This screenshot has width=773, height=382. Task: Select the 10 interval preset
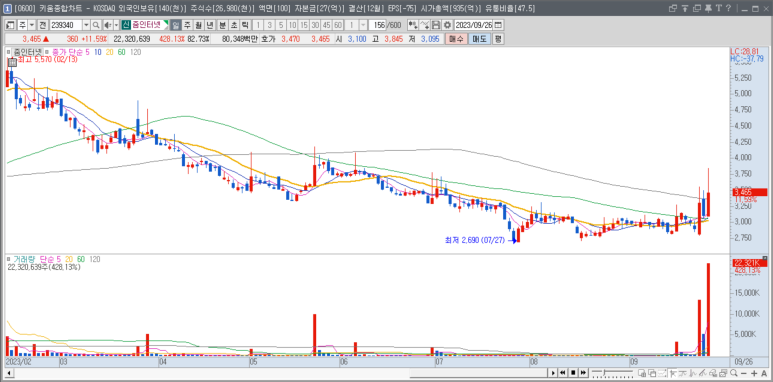tap(292, 25)
